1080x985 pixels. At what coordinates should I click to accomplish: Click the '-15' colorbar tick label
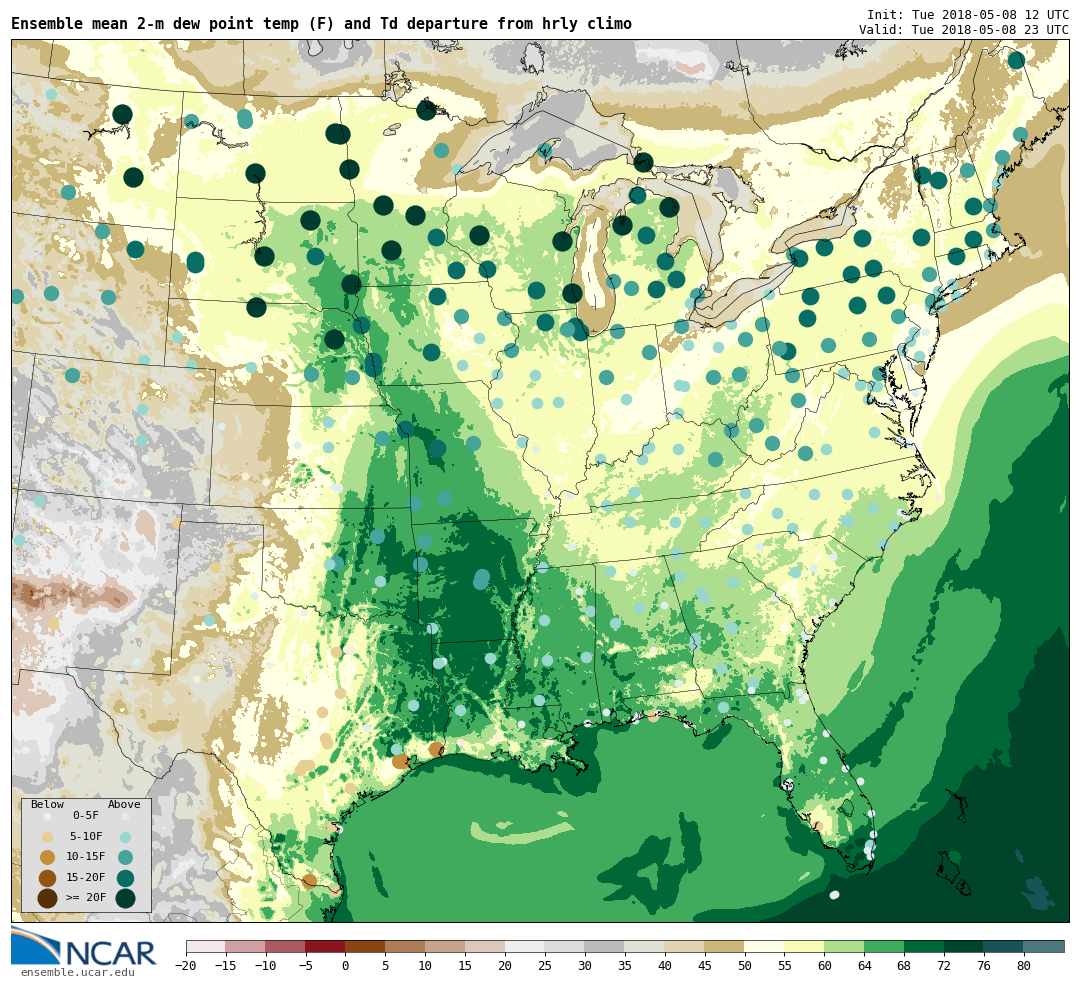click(226, 966)
